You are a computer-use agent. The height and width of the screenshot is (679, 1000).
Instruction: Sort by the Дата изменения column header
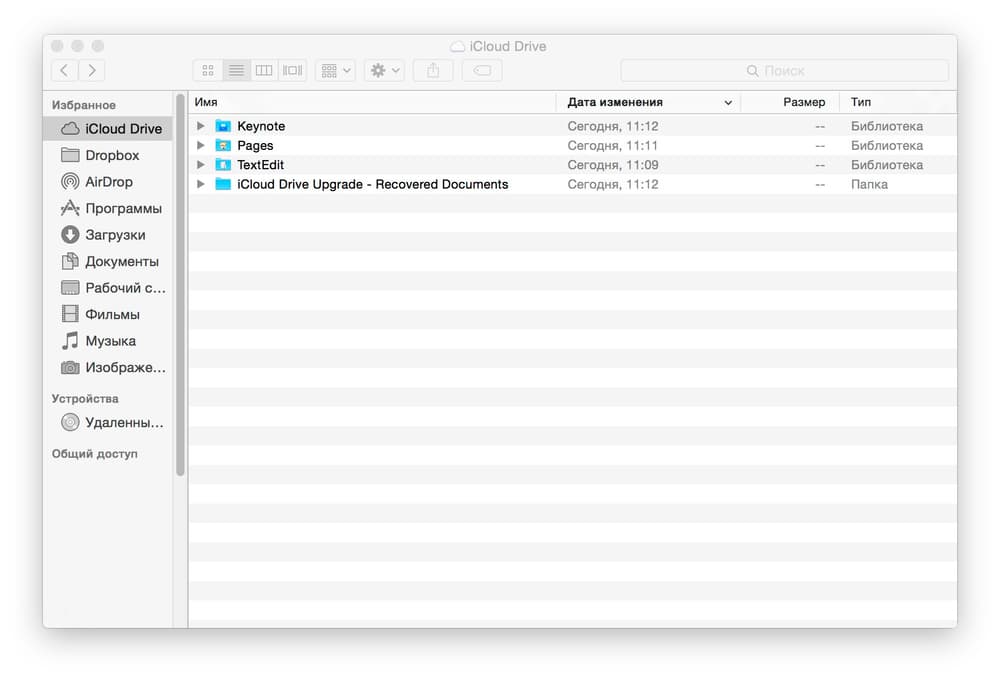[x=648, y=102]
